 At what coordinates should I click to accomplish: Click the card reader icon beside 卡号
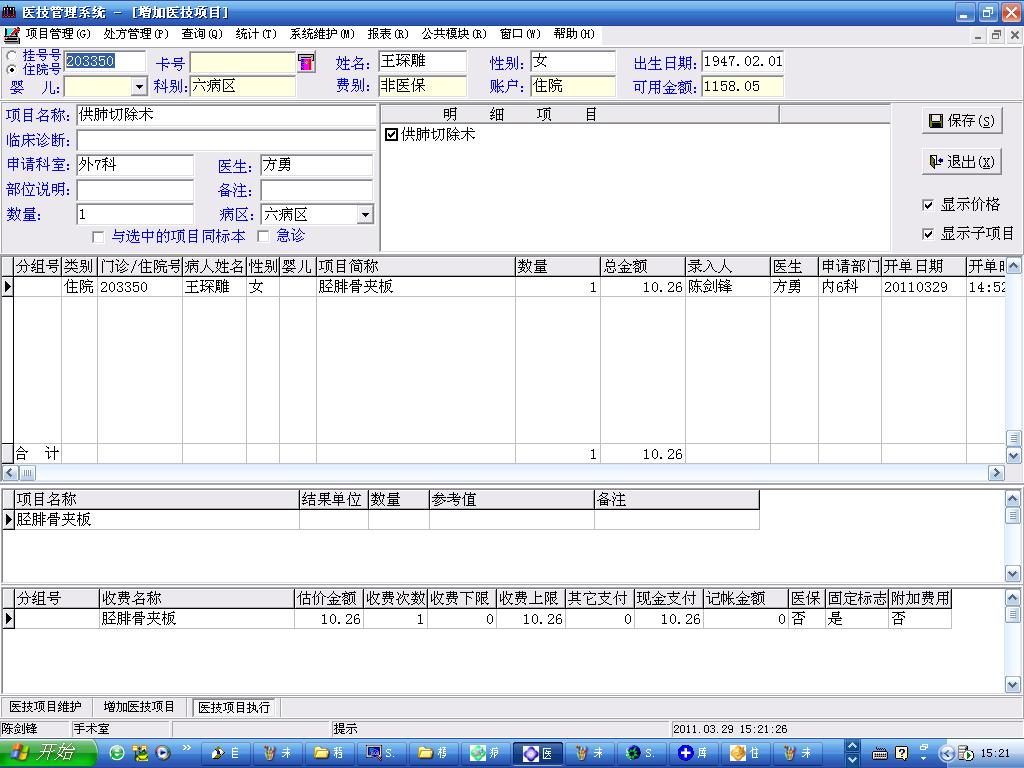(306, 62)
